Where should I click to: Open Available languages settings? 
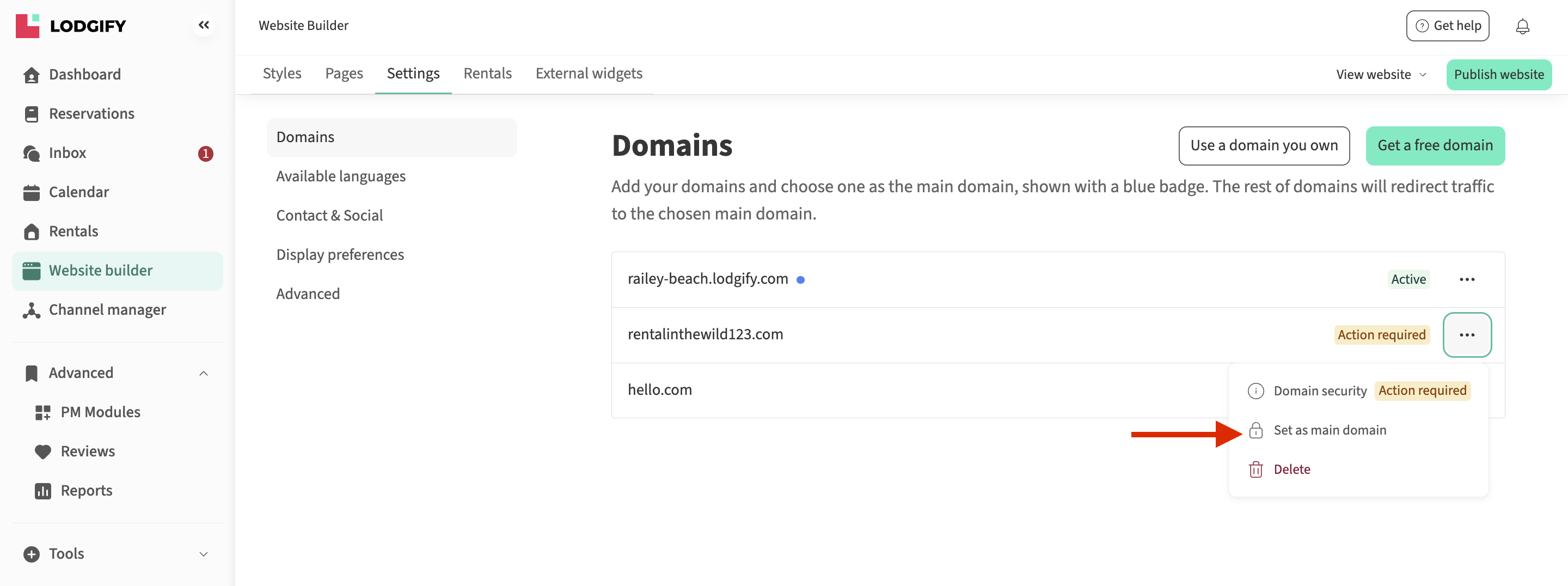[x=340, y=176]
